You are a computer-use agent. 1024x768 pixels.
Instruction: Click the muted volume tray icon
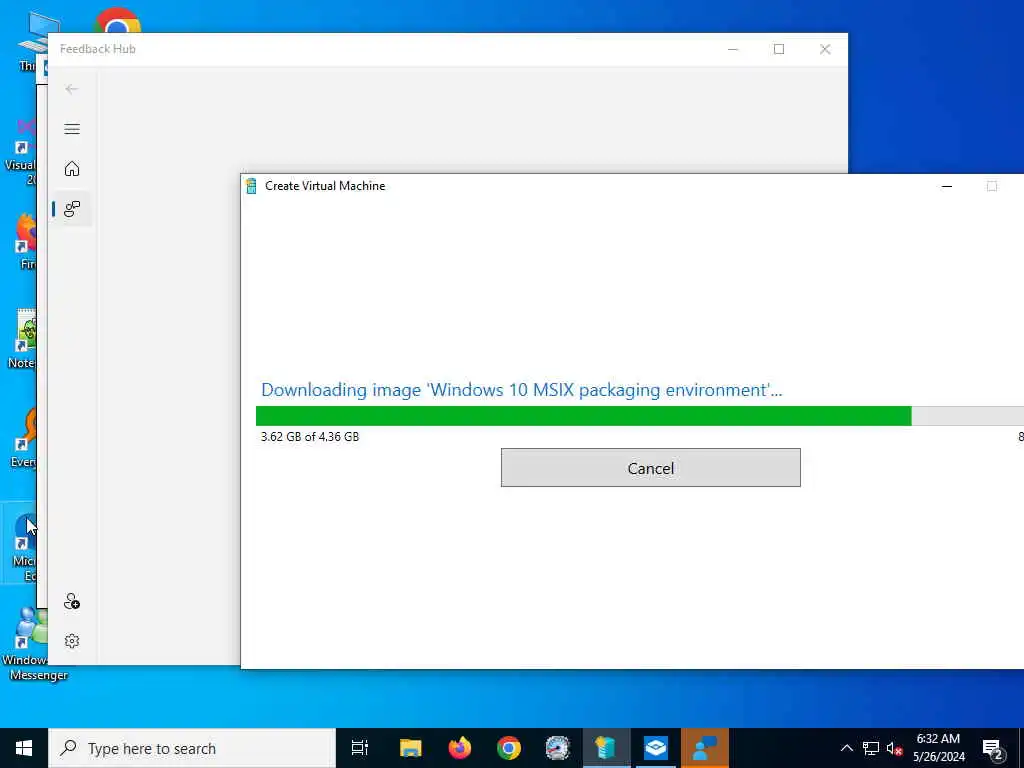tap(894, 748)
